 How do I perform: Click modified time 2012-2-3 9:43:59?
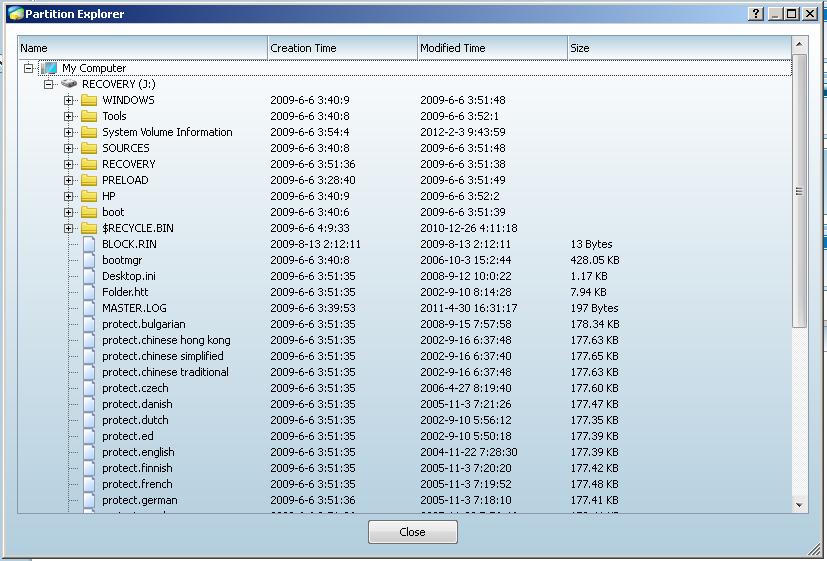tap(463, 132)
